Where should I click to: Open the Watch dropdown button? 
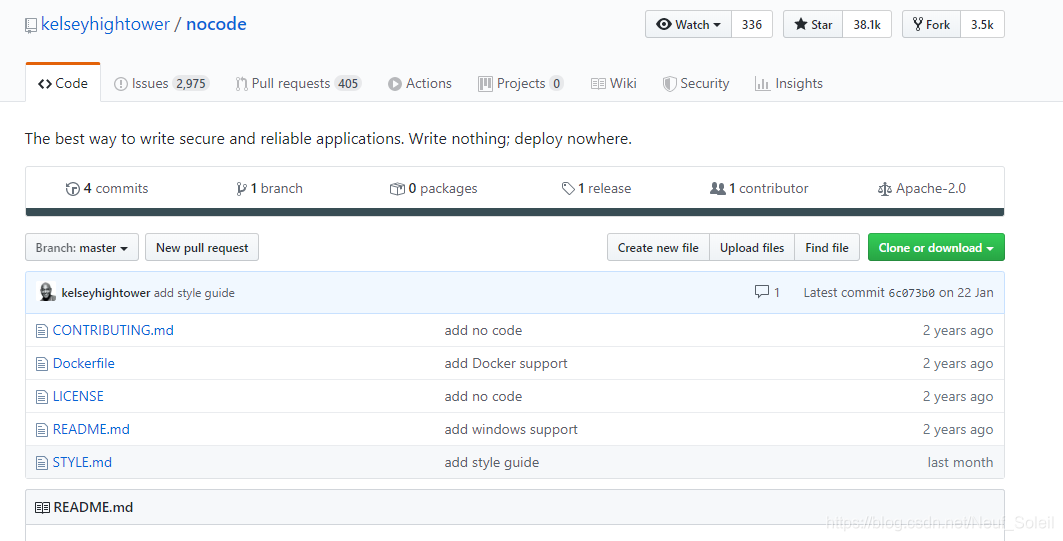pos(688,24)
